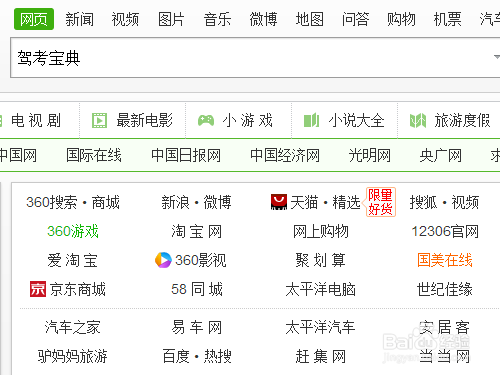This screenshot has width=500, height=375.
Task: Open the 易车网 link
Action: [197, 327]
